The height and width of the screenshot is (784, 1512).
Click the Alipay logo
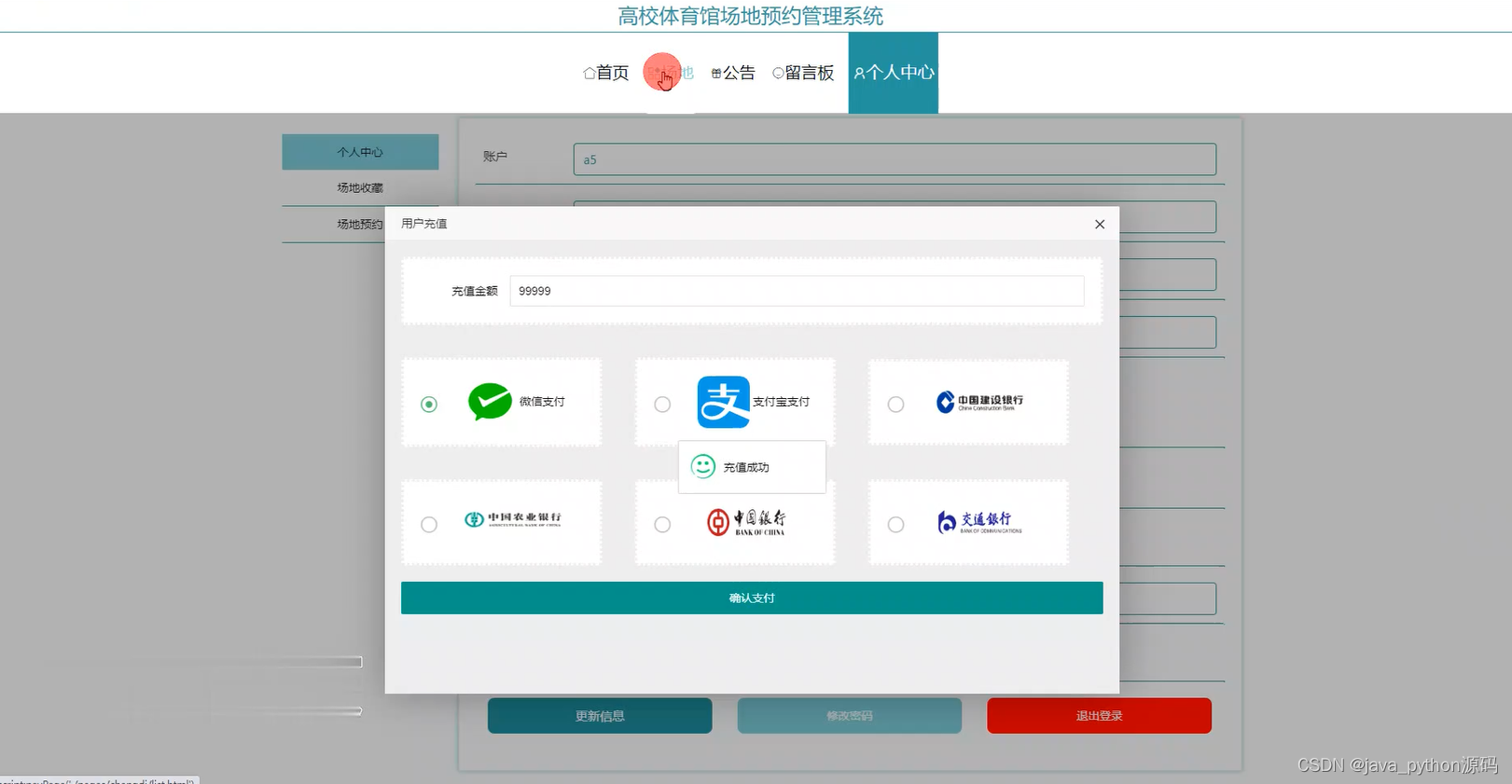tap(723, 402)
